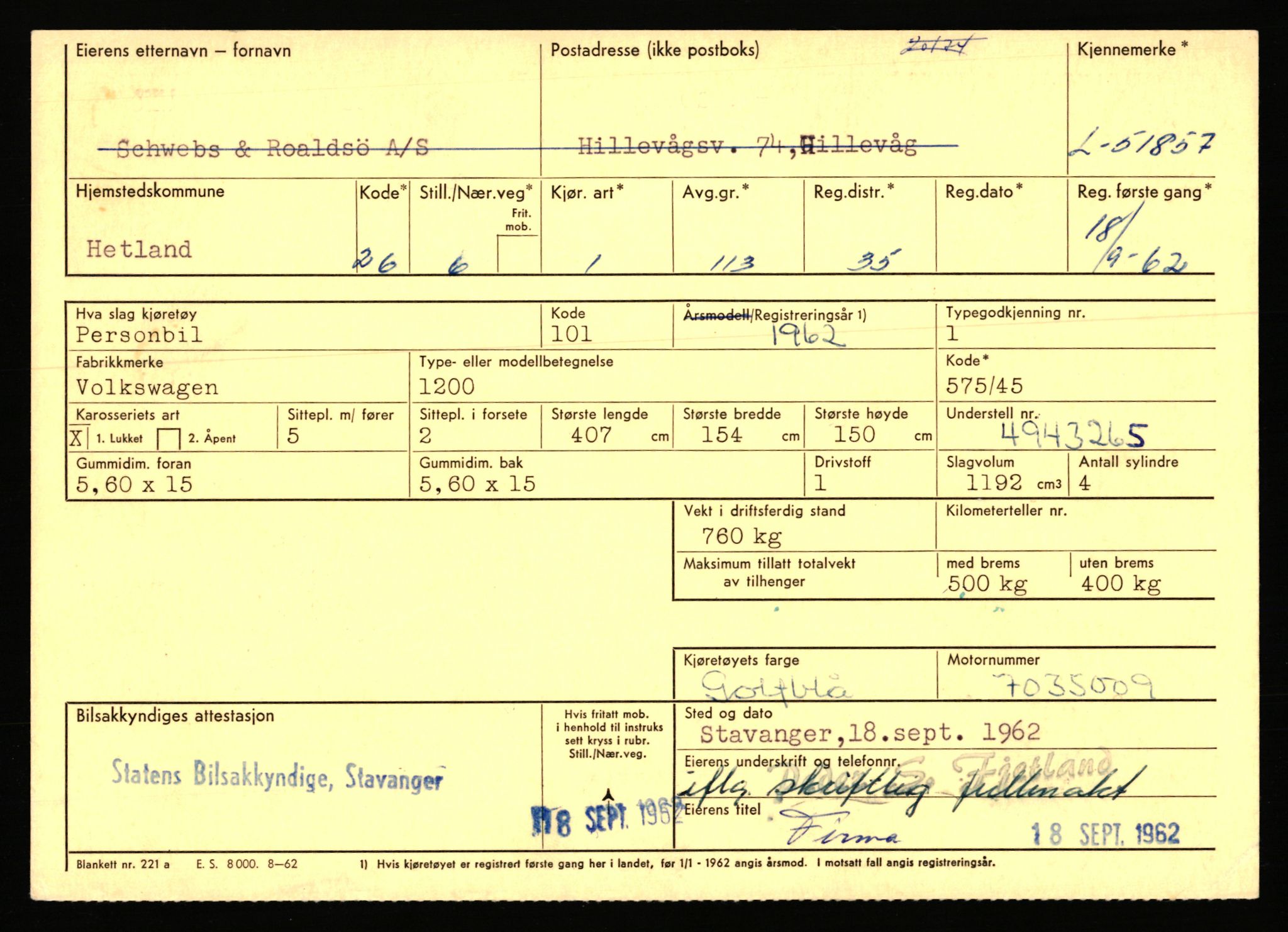Click the largest length value '407'
Screen dimensions: 1288x932
pos(591,435)
